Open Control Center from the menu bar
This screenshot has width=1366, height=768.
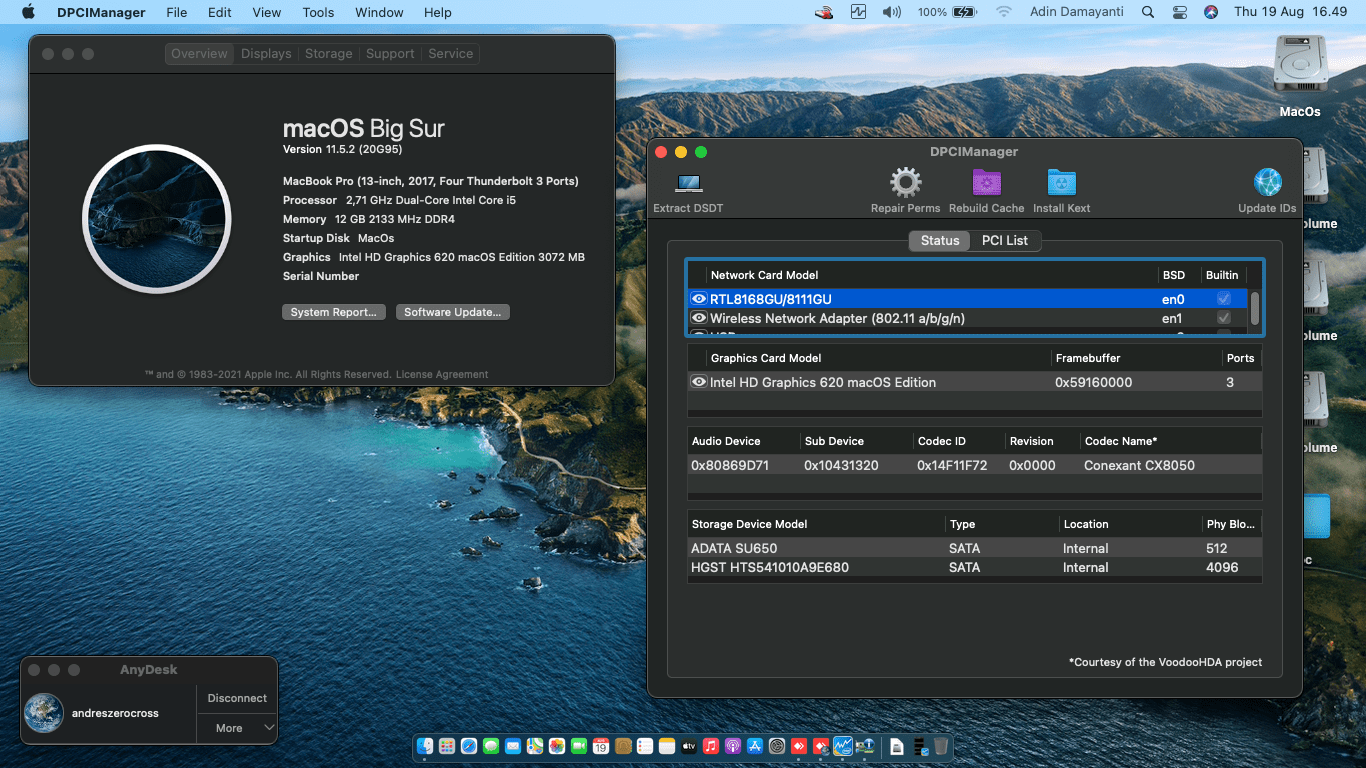coord(1179,12)
